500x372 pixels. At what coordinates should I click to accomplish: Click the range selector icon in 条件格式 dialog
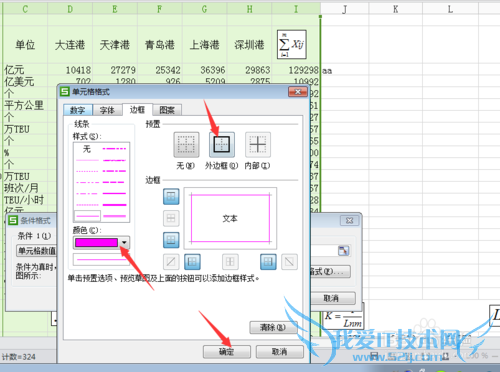(343, 251)
